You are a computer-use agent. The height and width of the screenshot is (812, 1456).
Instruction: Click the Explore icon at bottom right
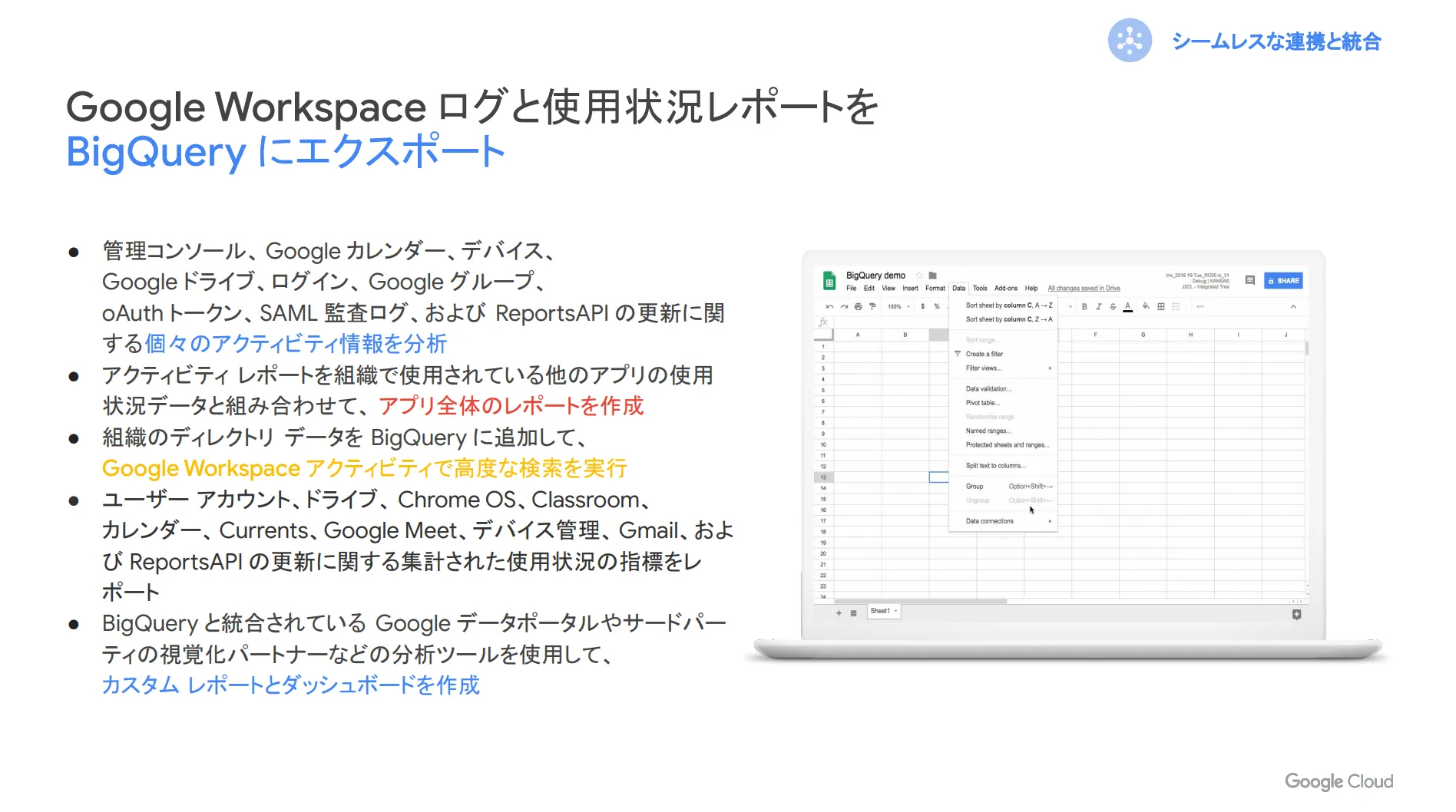point(1296,614)
